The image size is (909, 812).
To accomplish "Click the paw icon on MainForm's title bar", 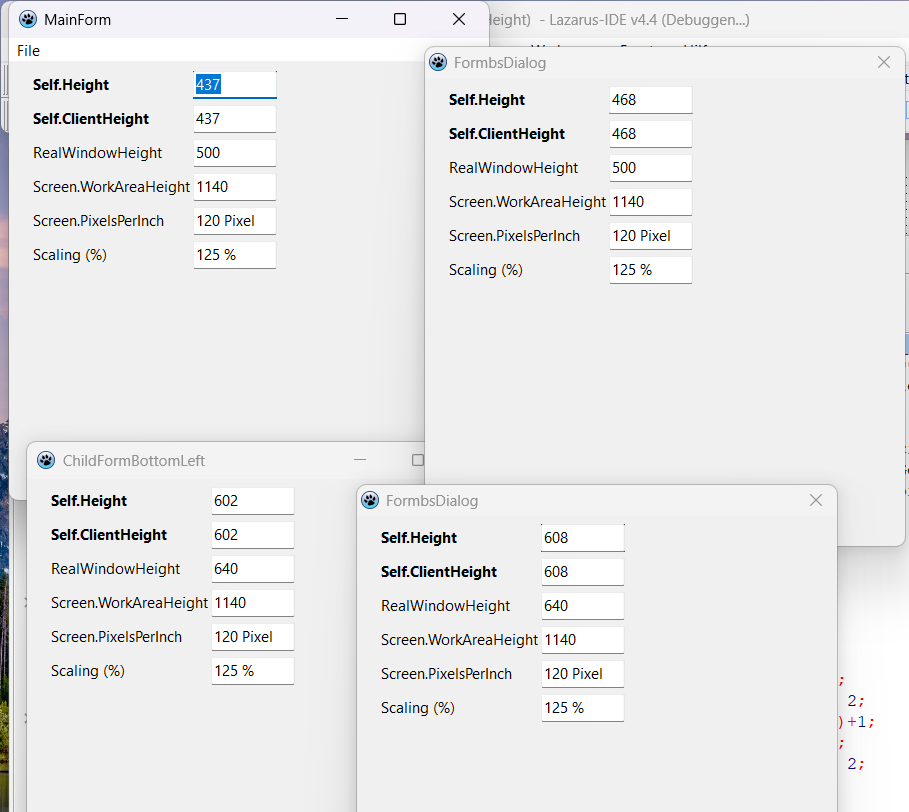I will click(25, 19).
